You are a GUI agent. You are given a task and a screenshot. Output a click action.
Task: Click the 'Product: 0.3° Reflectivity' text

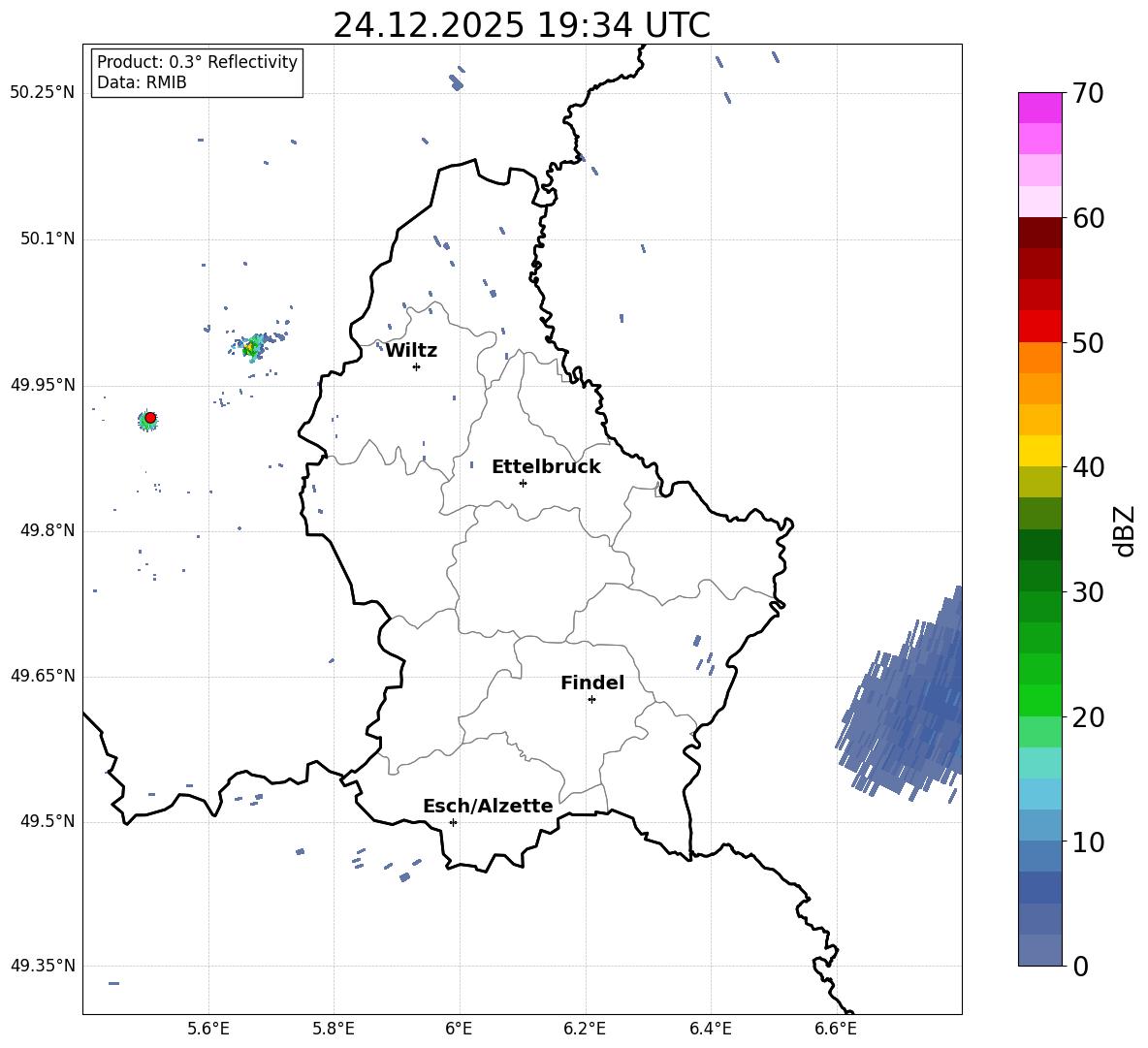197,61
